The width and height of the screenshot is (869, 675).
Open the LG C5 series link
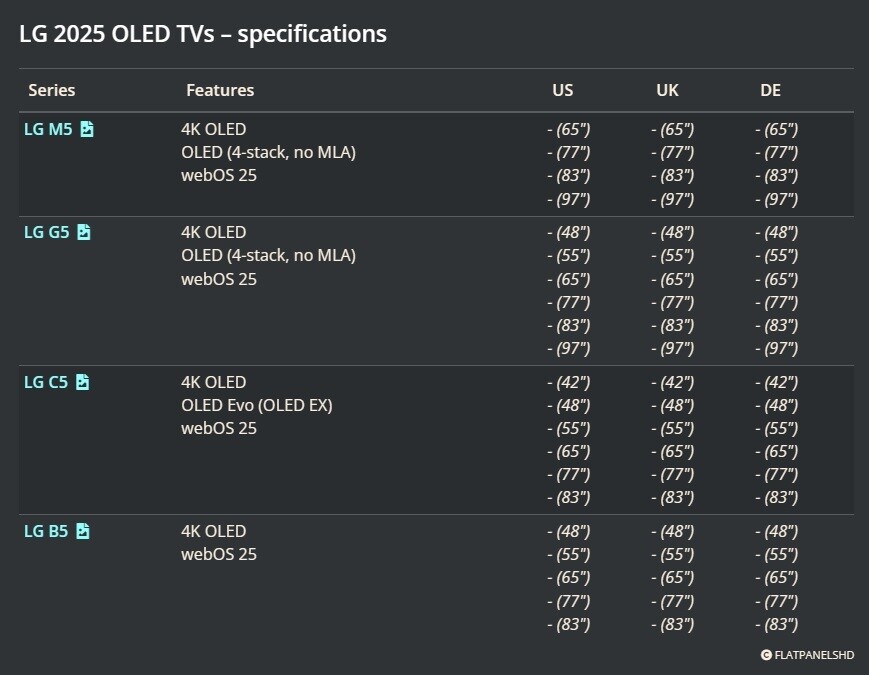point(46,382)
